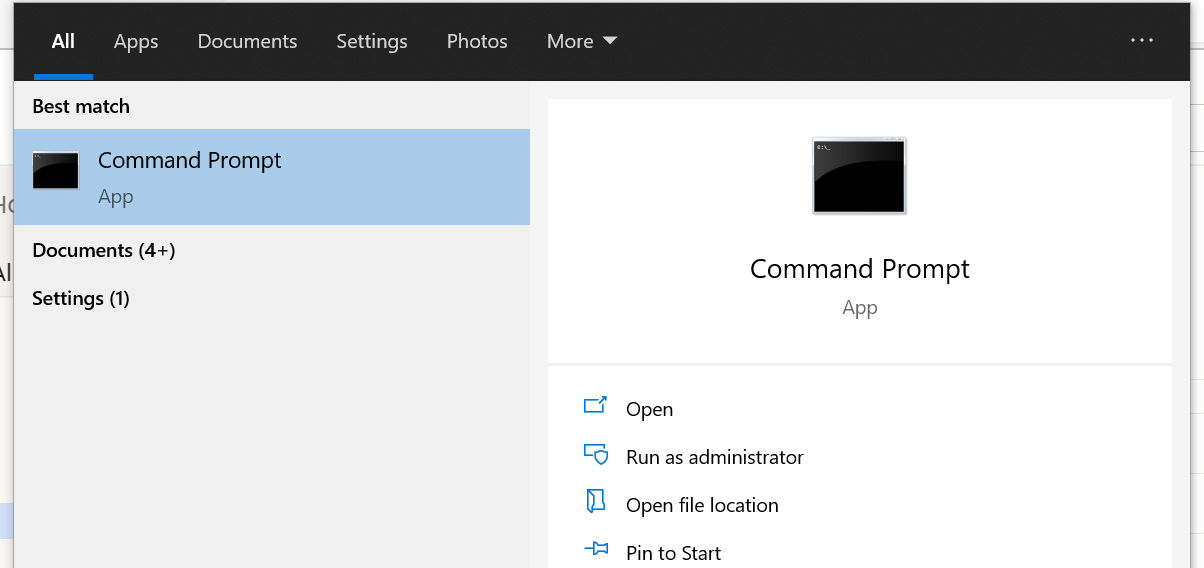Screen dimensions: 1204x568
Task: Expand the More filter dropdown
Action: pos(581,41)
